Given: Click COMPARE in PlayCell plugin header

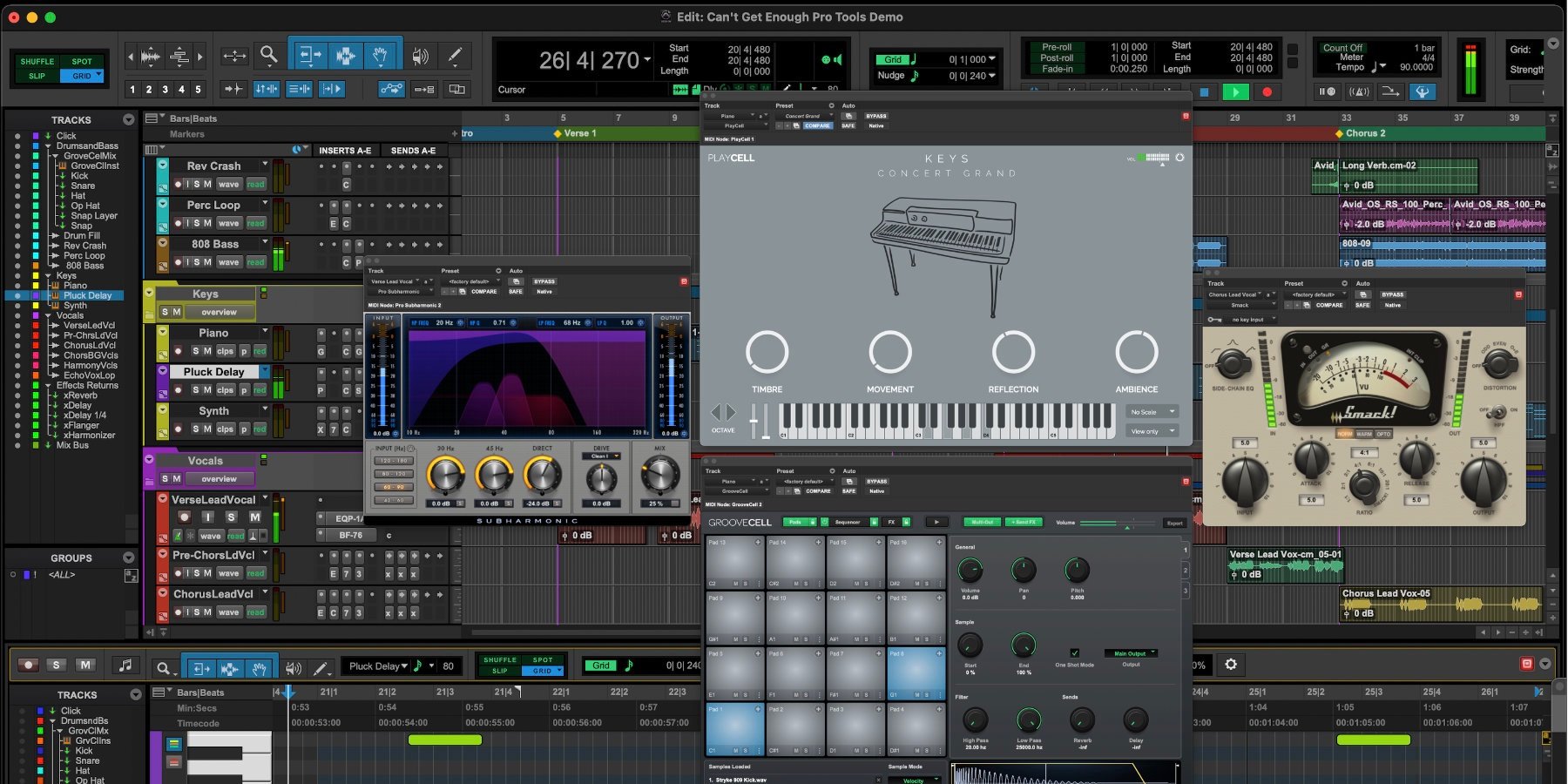Looking at the screenshot, I should point(817,125).
